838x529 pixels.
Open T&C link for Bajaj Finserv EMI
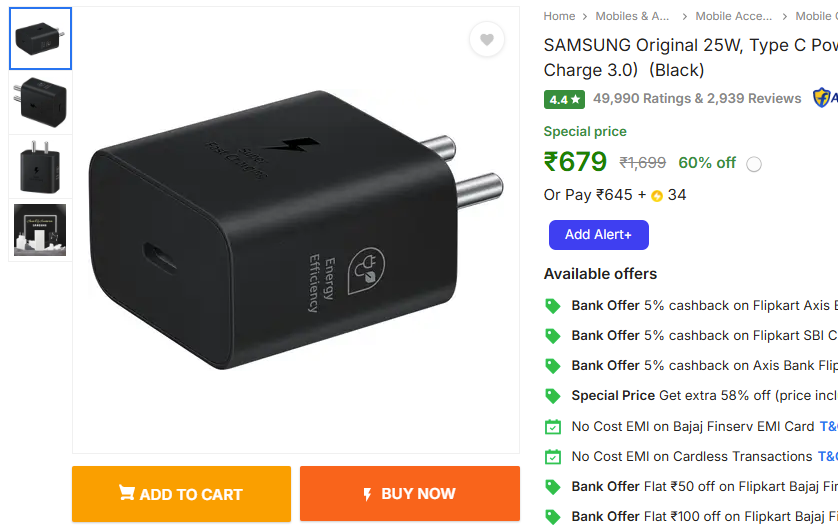click(x=828, y=426)
